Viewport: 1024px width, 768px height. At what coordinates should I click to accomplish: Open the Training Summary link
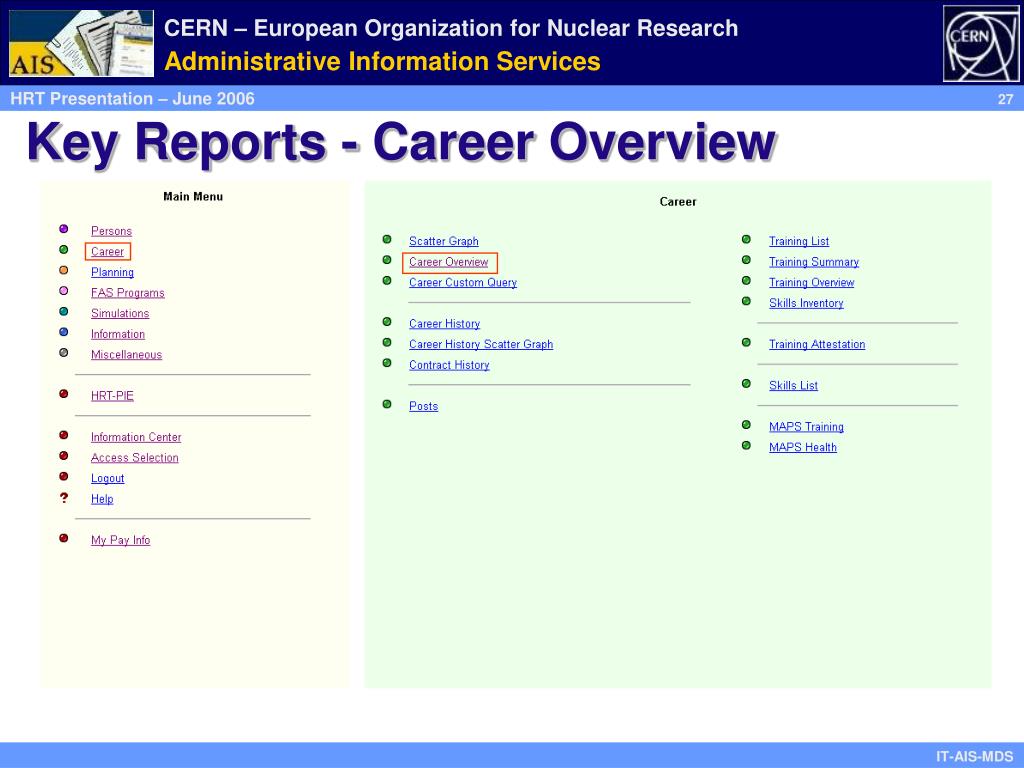coord(814,262)
